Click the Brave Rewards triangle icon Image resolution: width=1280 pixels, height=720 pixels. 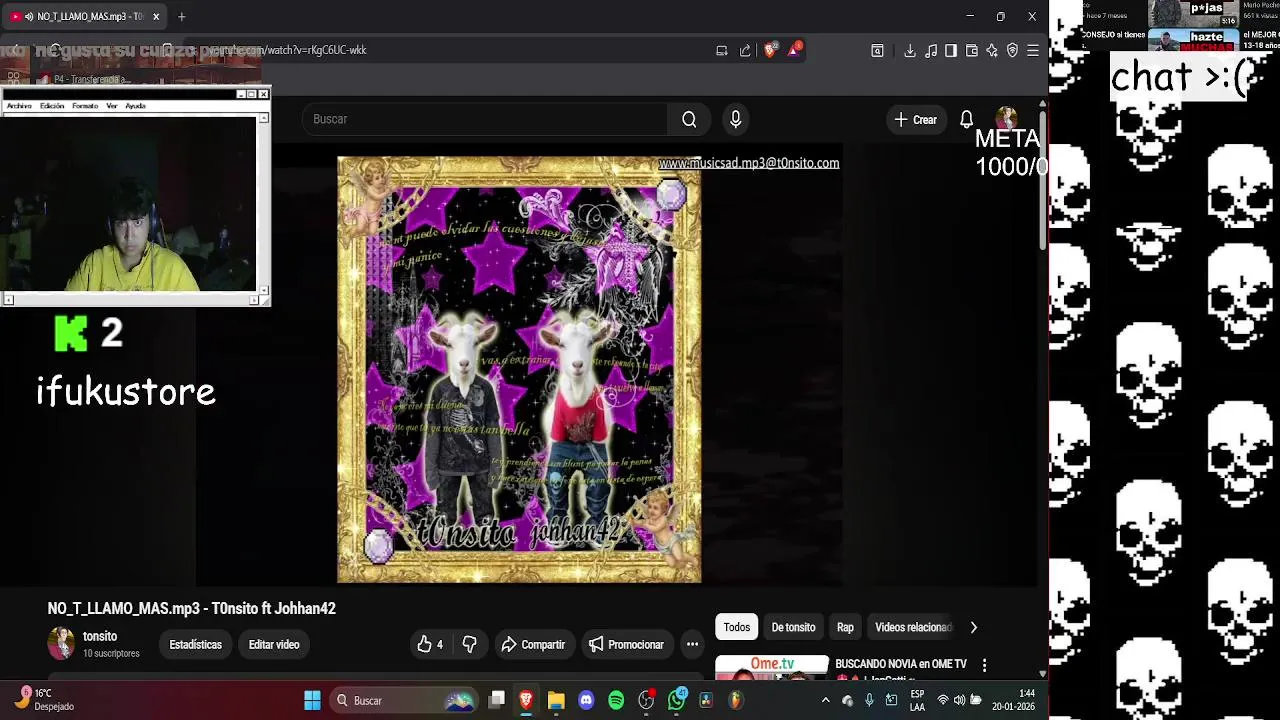coord(794,50)
